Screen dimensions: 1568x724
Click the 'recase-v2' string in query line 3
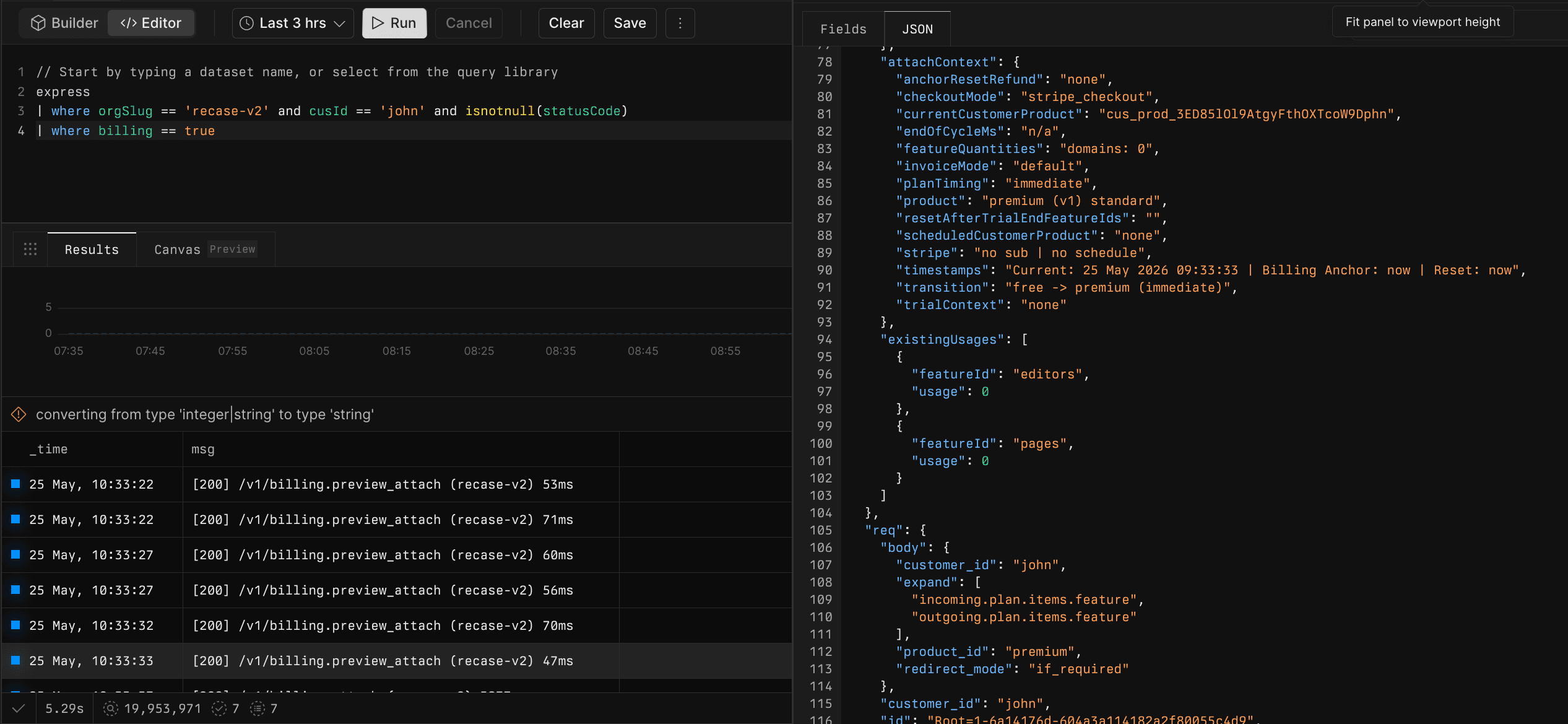point(227,111)
